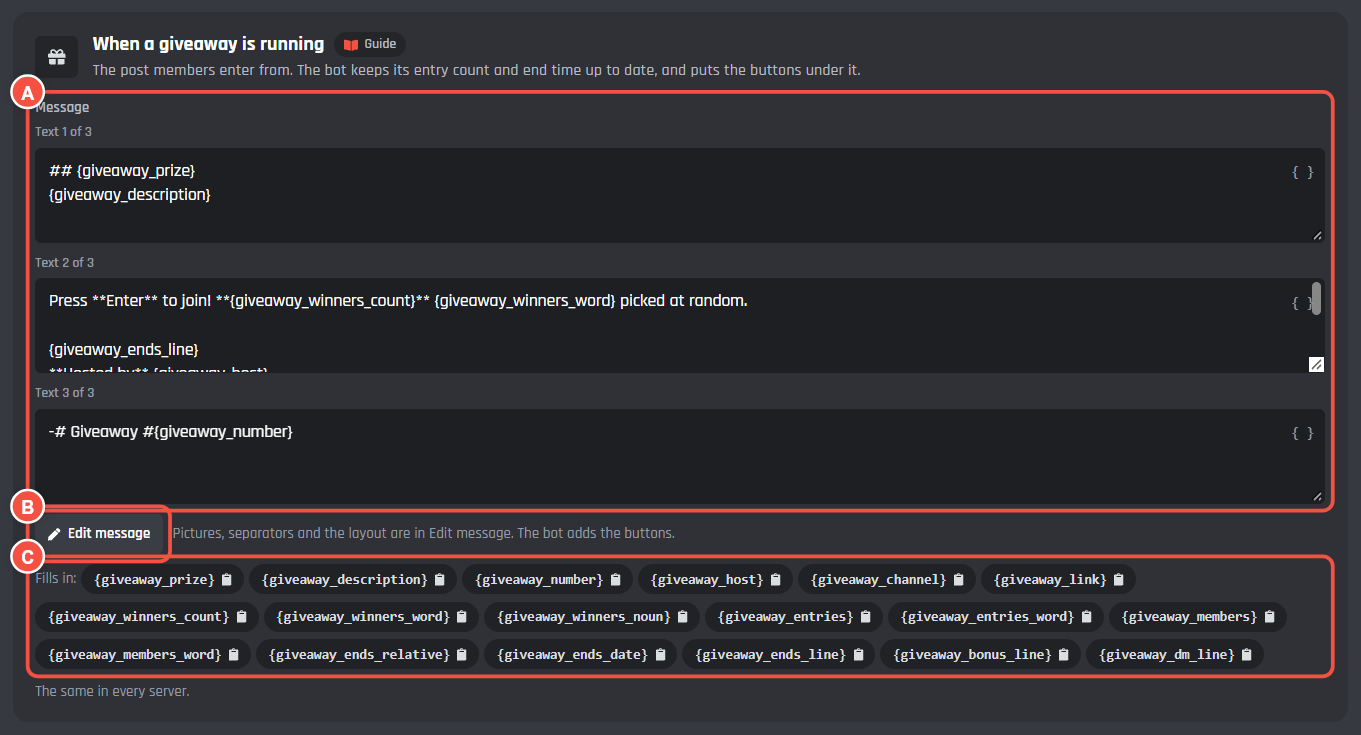
Task: Copy the {giveaway_host} placeholder chip
Action: (x=715, y=579)
